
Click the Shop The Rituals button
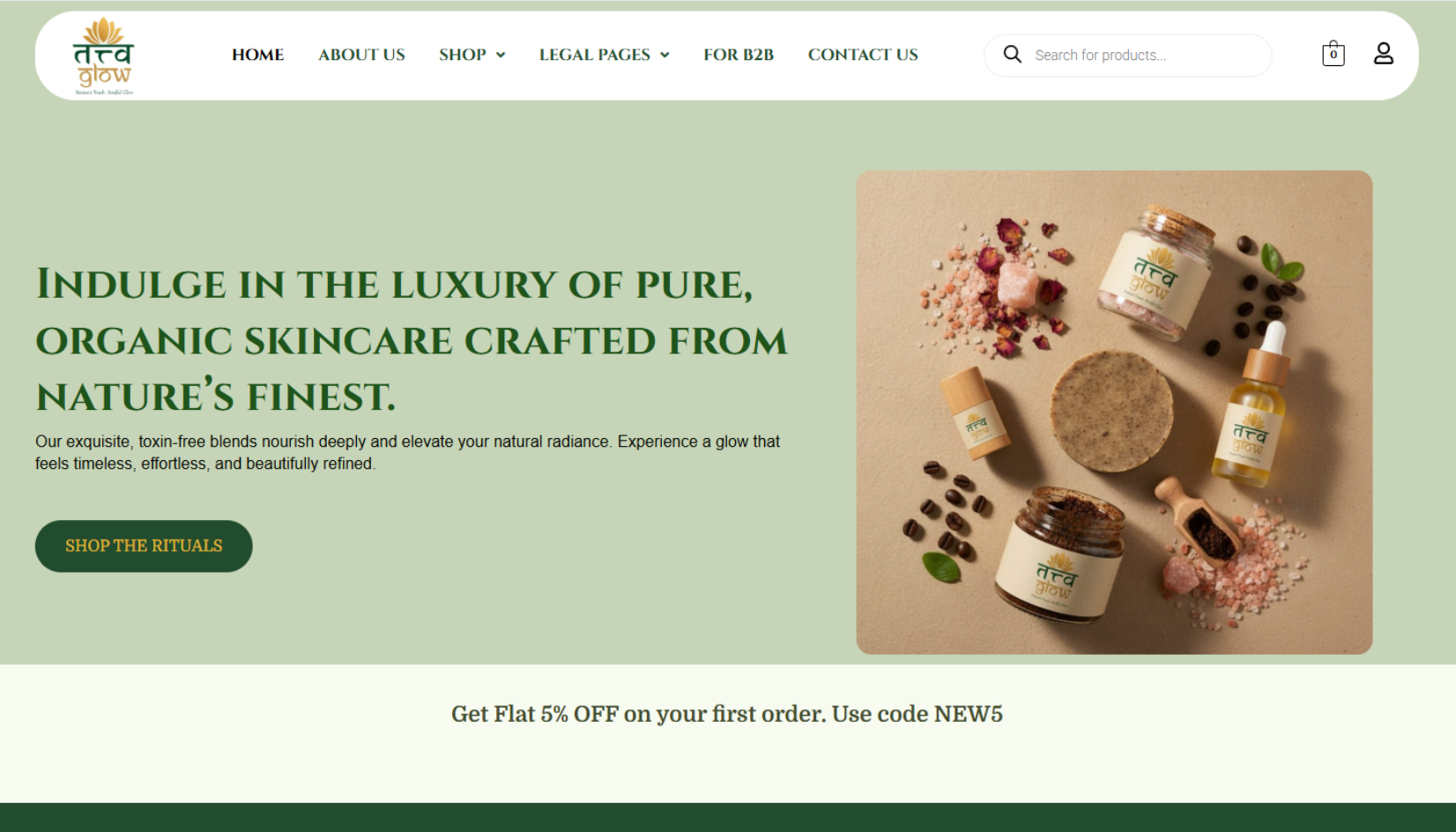point(144,546)
